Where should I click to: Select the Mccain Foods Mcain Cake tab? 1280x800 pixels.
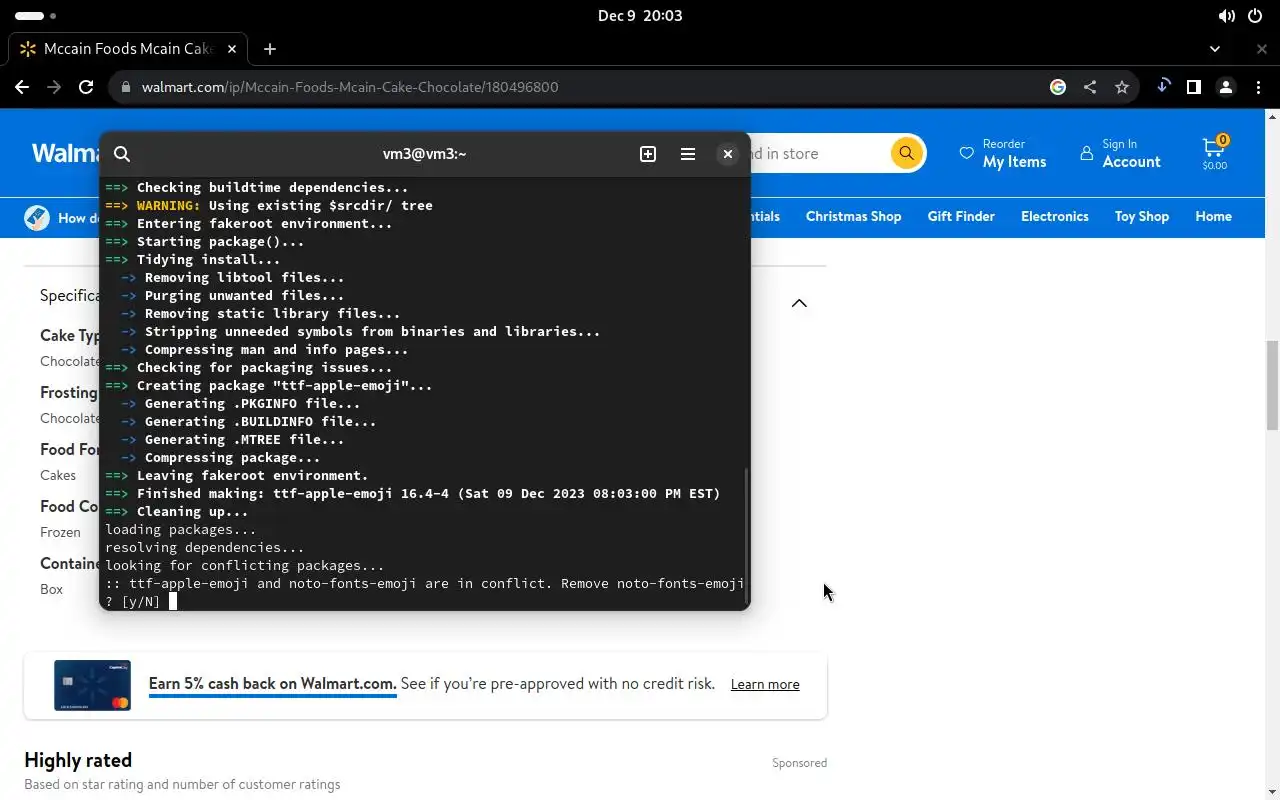[x=128, y=48]
